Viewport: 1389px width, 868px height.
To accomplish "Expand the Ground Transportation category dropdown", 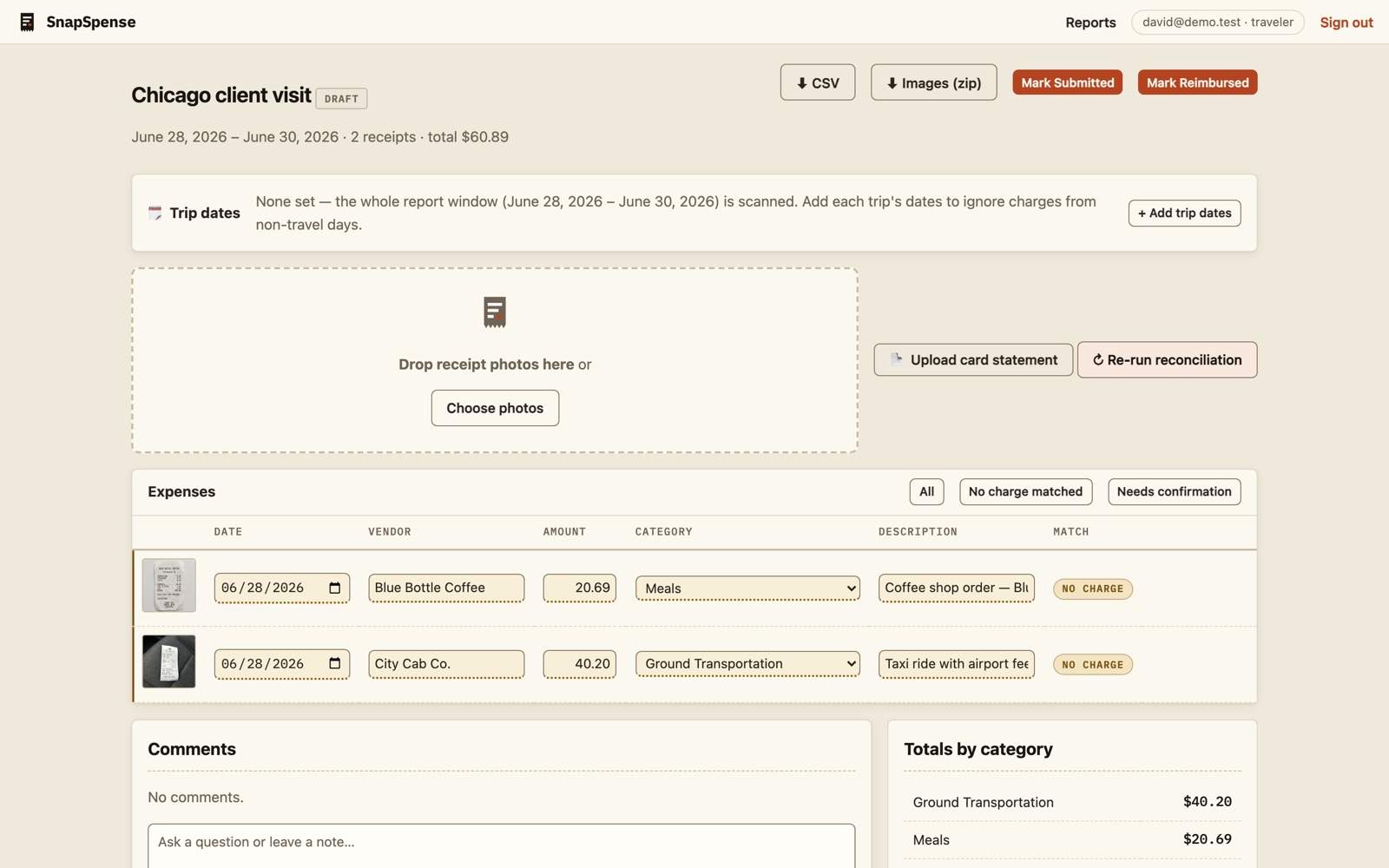I will [747, 664].
